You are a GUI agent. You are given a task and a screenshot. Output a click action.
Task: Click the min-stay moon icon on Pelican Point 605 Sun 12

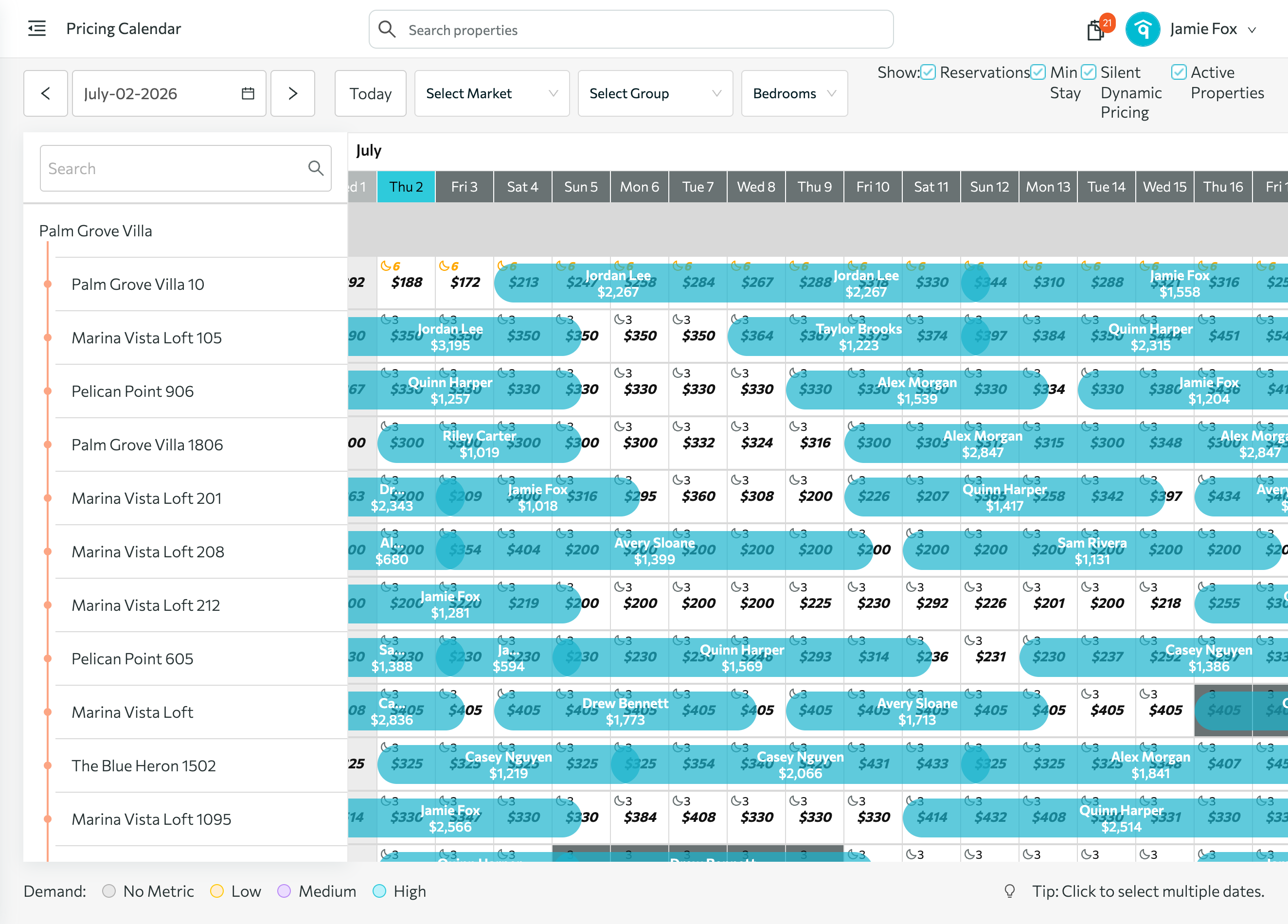(x=970, y=640)
